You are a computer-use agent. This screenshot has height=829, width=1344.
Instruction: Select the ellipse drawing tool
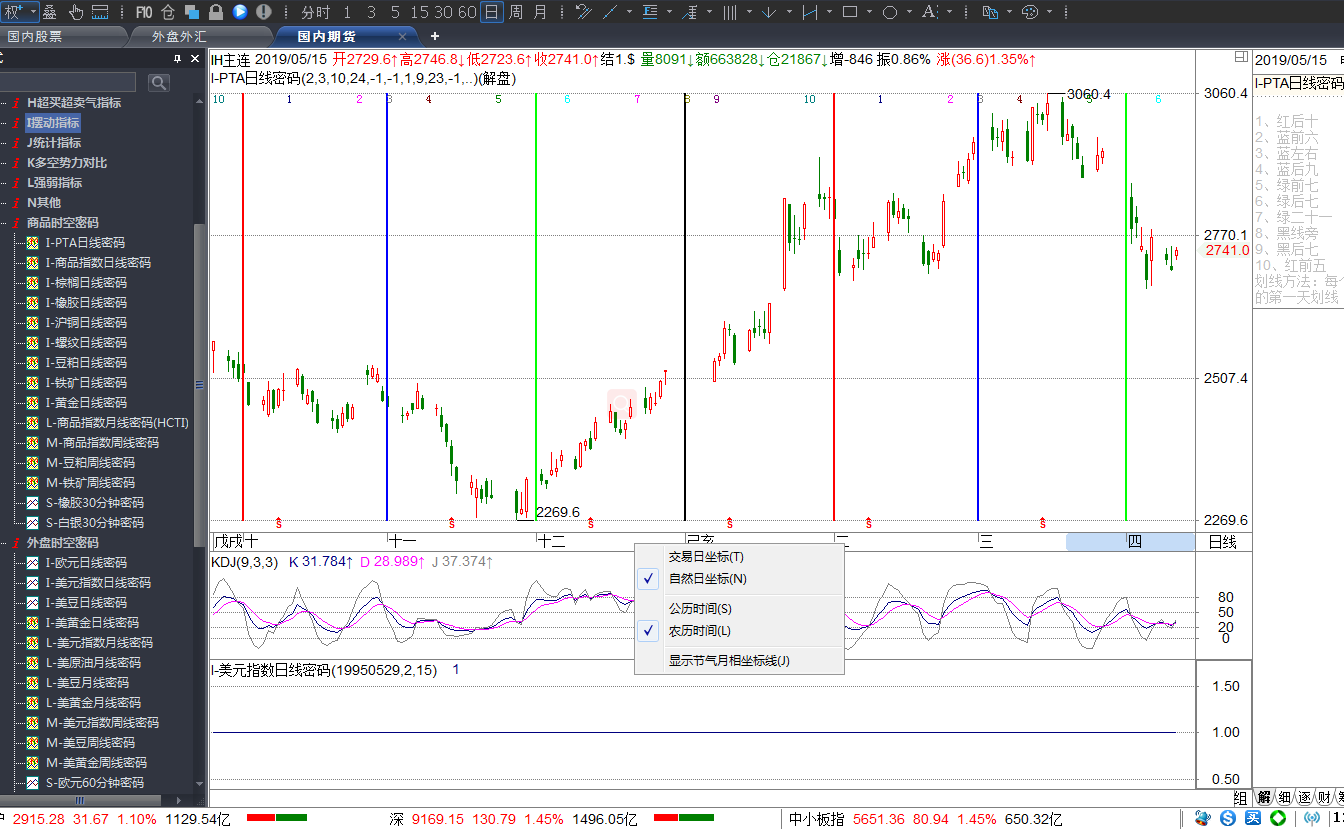click(x=888, y=12)
